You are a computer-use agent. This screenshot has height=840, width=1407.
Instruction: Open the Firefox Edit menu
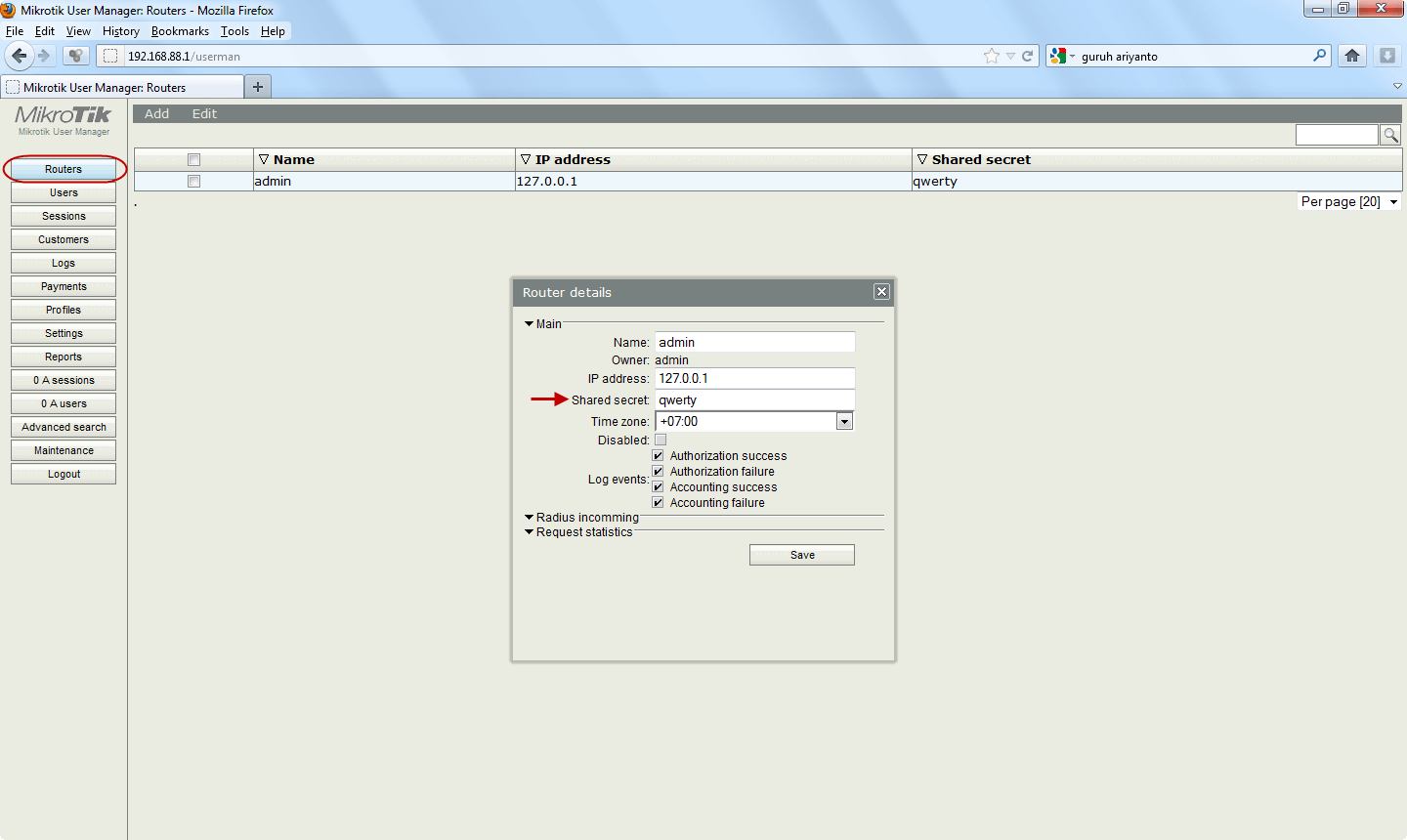tap(45, 31)
